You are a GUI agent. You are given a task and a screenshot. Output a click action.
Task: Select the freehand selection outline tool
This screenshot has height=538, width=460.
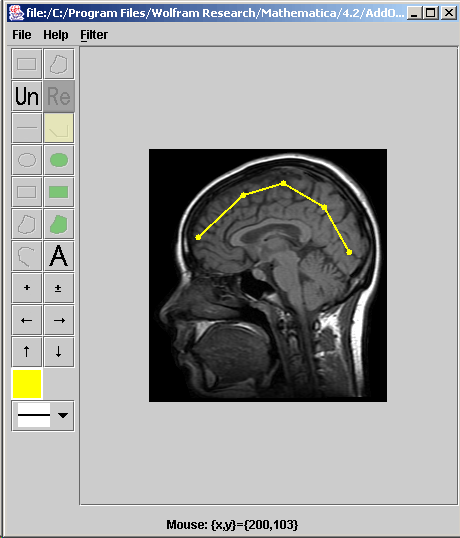click(x=59, y=64)
